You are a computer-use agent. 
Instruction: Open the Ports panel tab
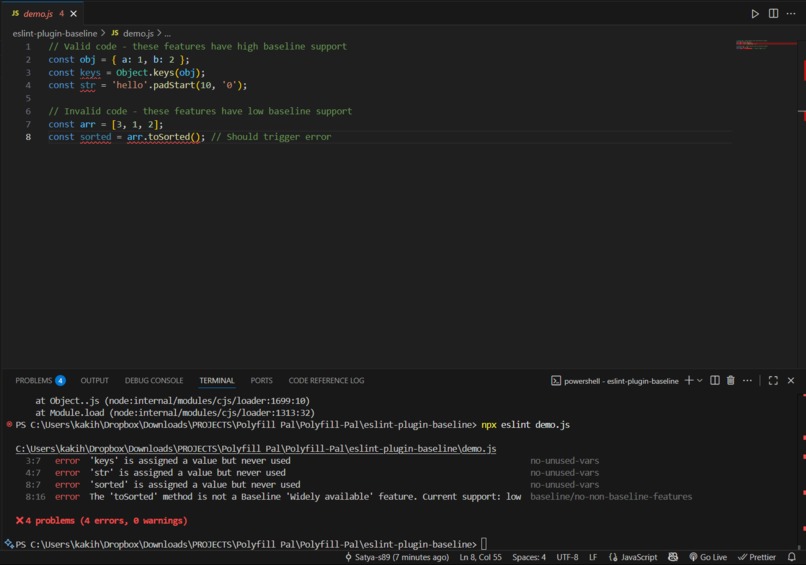(262, 380)
